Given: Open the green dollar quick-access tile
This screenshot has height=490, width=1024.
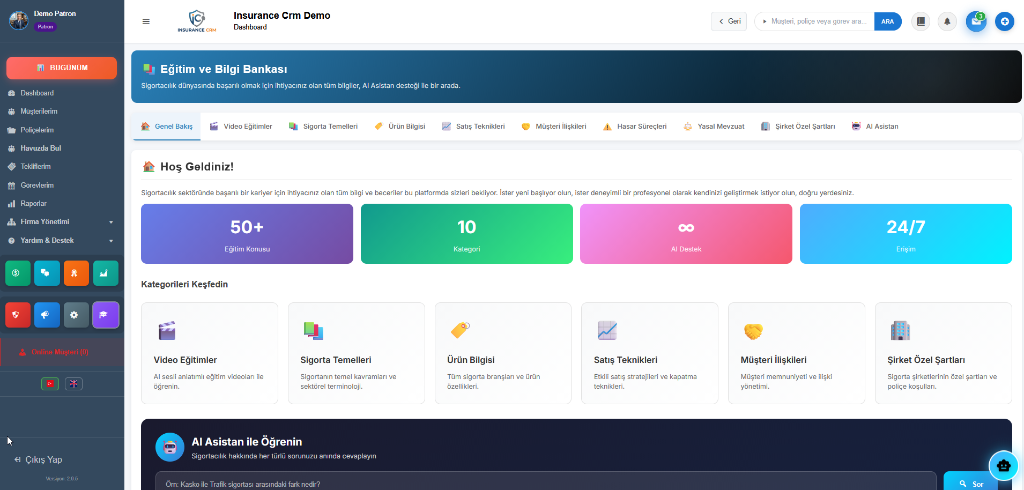Looking at the screenshot, I should coord(18,273).
